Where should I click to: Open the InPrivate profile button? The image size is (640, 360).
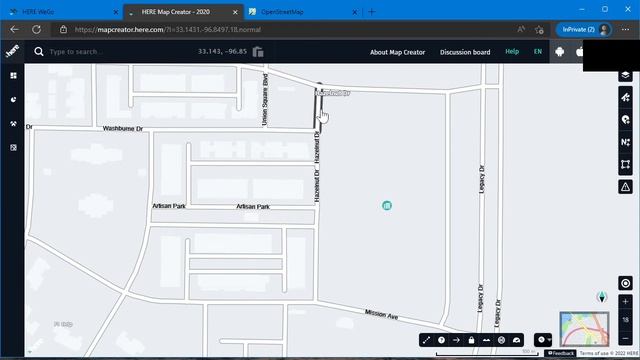pyautogui.click(x=584, y=29)
